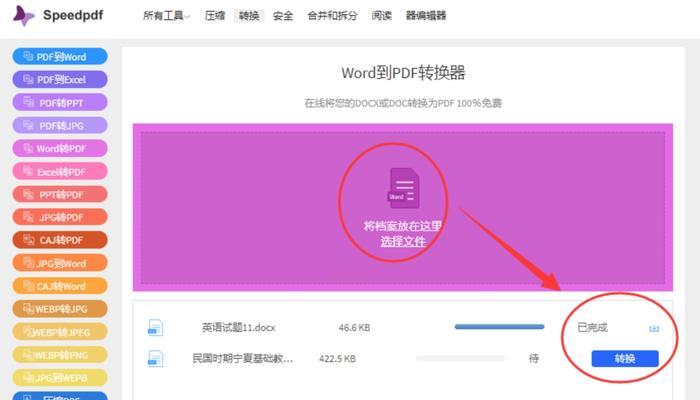Select JPG转PDF in sidebar
The image size is (700, 400).
(60, 217)
